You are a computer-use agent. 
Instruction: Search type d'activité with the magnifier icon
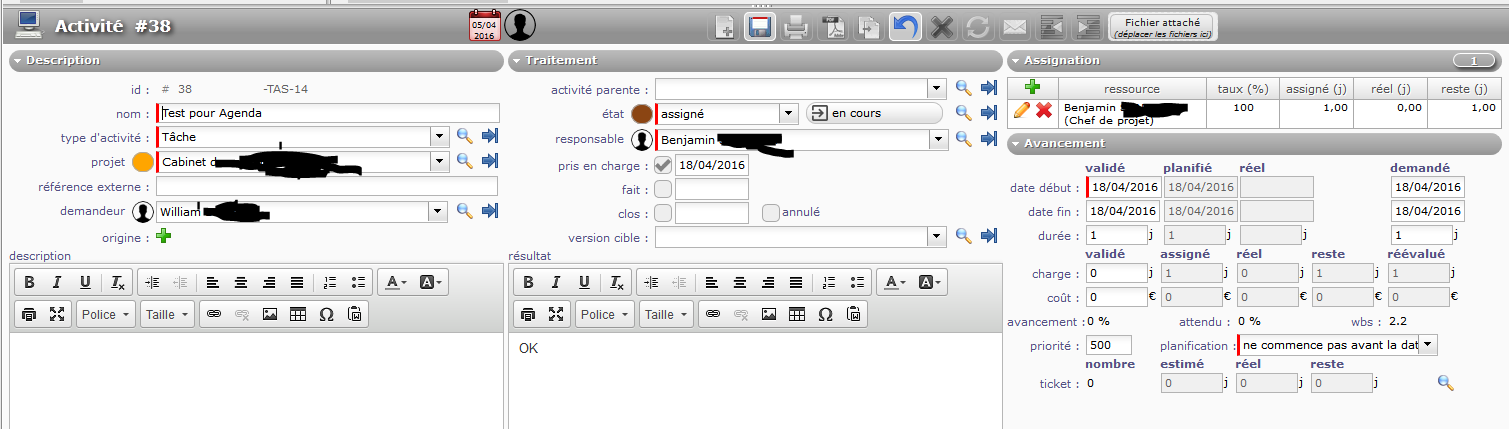pos(465,136)
